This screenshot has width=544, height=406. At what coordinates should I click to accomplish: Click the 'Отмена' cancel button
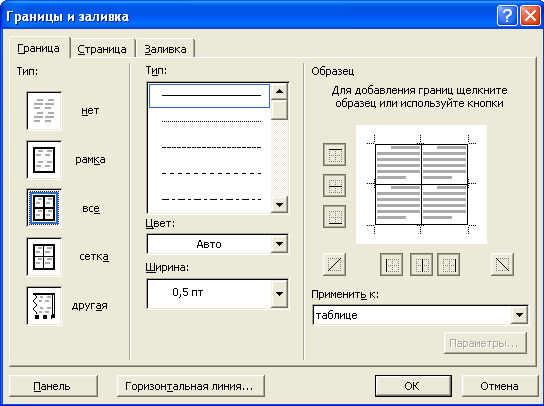[499, 386]
